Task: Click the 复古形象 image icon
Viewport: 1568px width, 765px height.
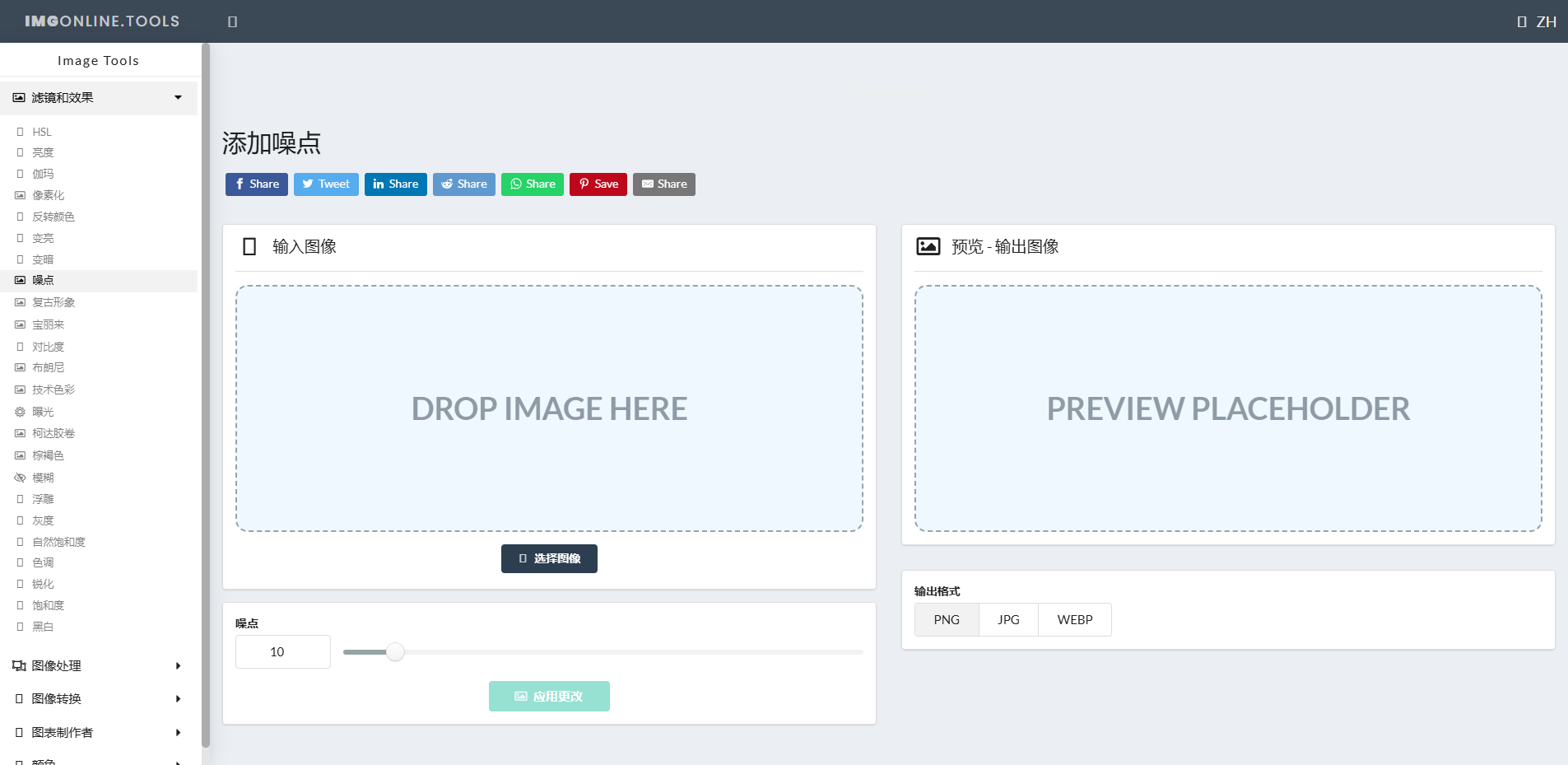Action: point(20,302)
